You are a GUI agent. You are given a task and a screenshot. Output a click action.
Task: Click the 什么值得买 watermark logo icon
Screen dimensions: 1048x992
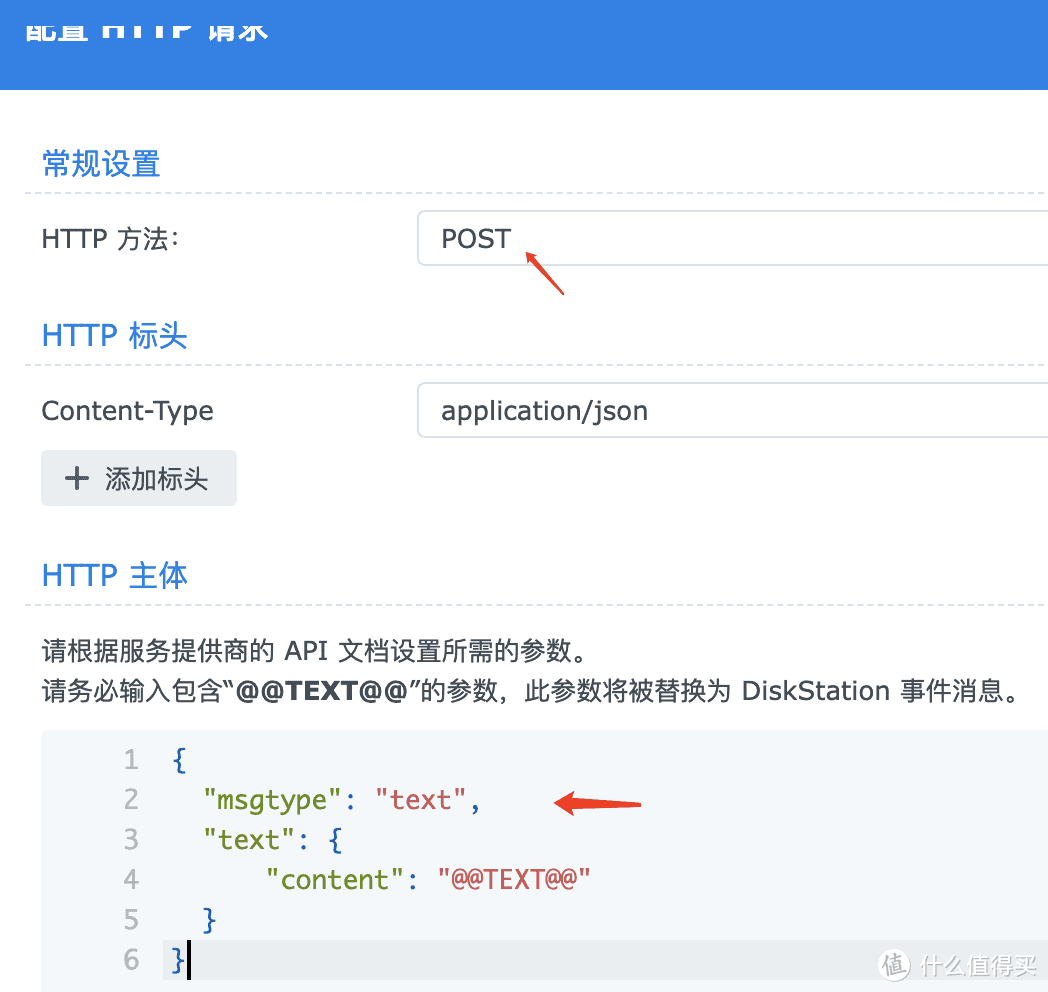(x=894, y=963)
